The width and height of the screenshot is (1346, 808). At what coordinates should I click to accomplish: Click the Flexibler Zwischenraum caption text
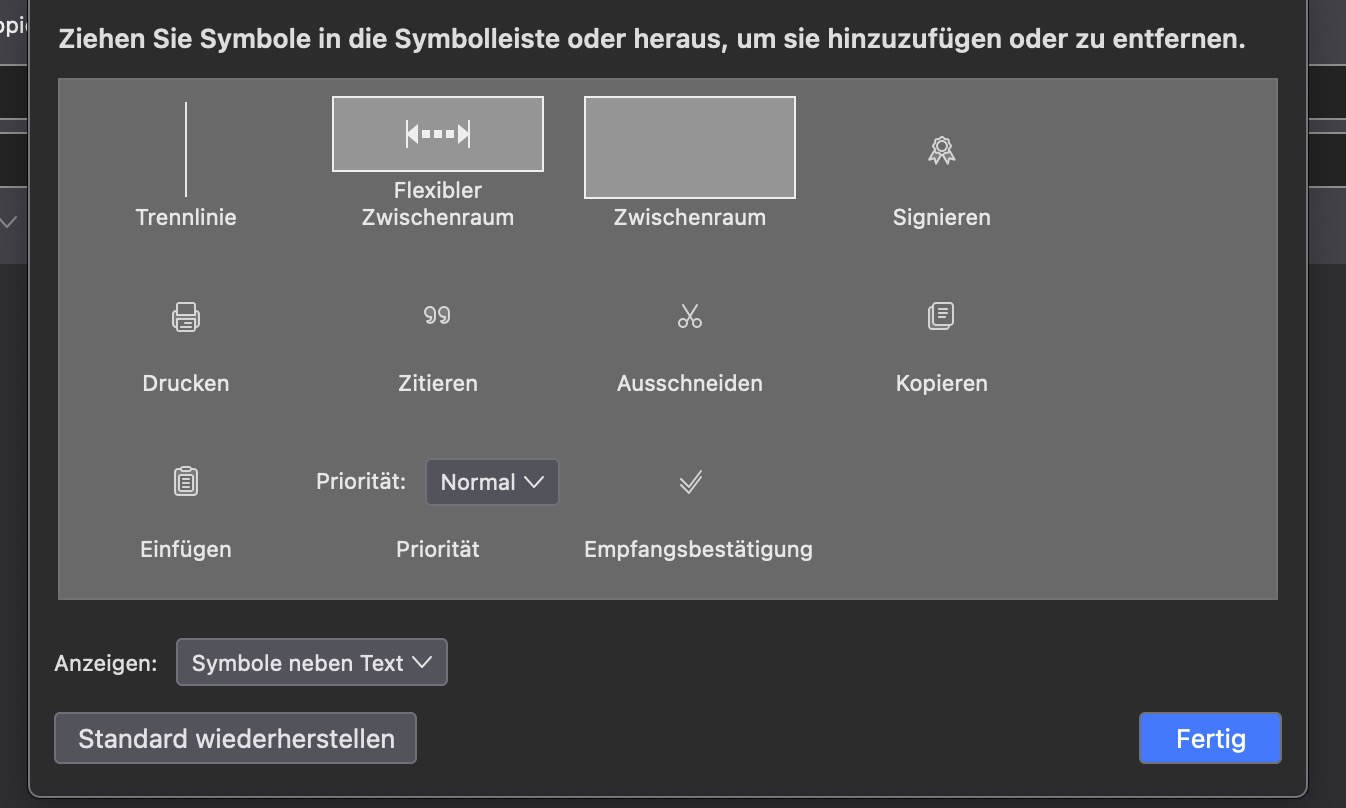click(x=438, y=204)
